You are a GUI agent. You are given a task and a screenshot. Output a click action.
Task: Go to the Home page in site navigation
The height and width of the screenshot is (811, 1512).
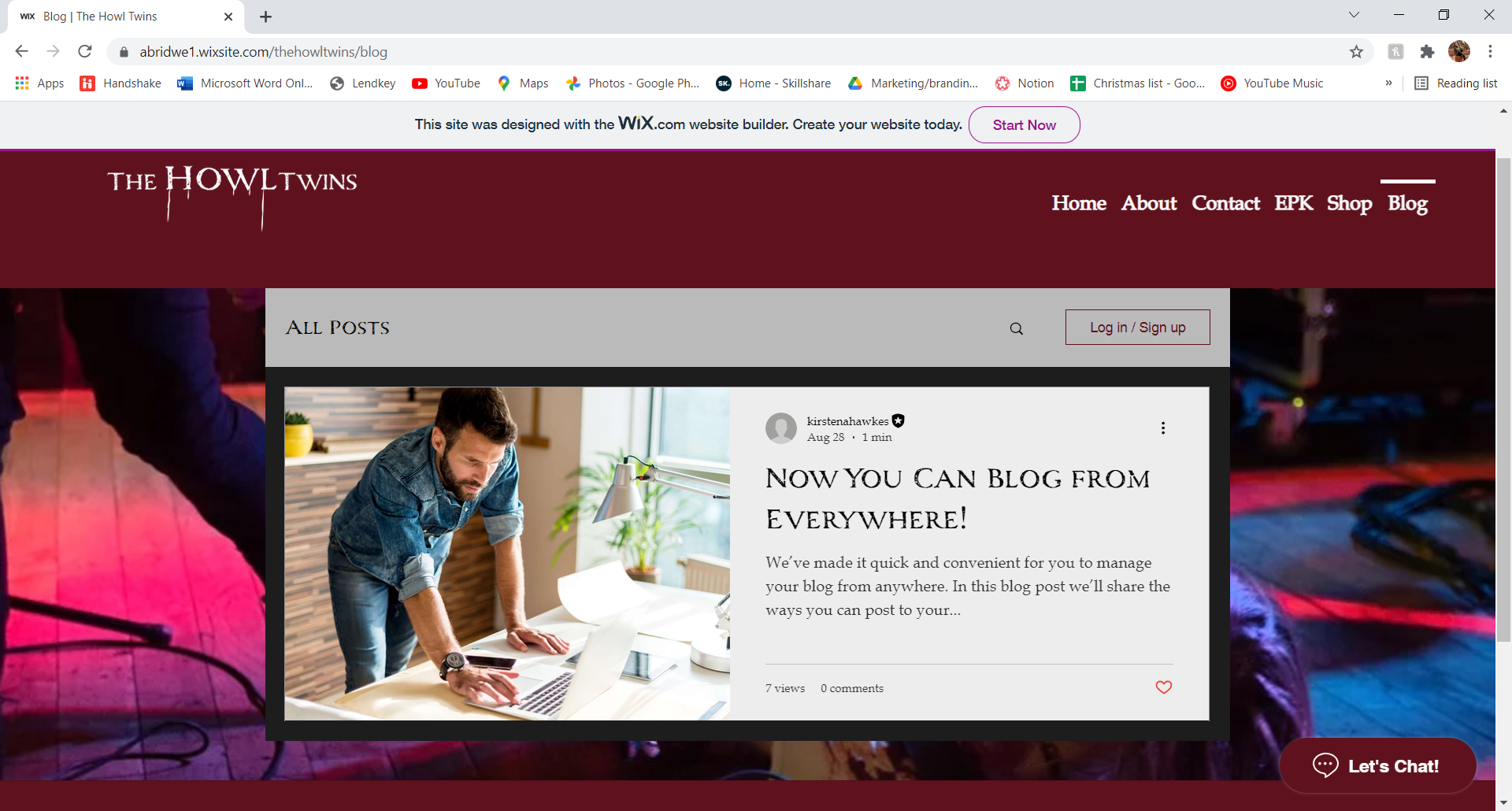(1079, 203)
